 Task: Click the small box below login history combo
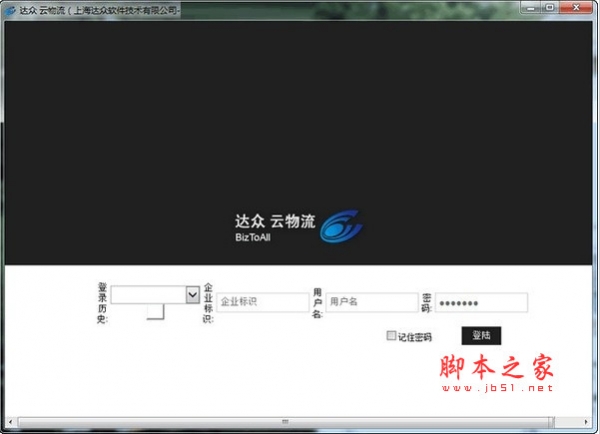[x=155, y=312]
